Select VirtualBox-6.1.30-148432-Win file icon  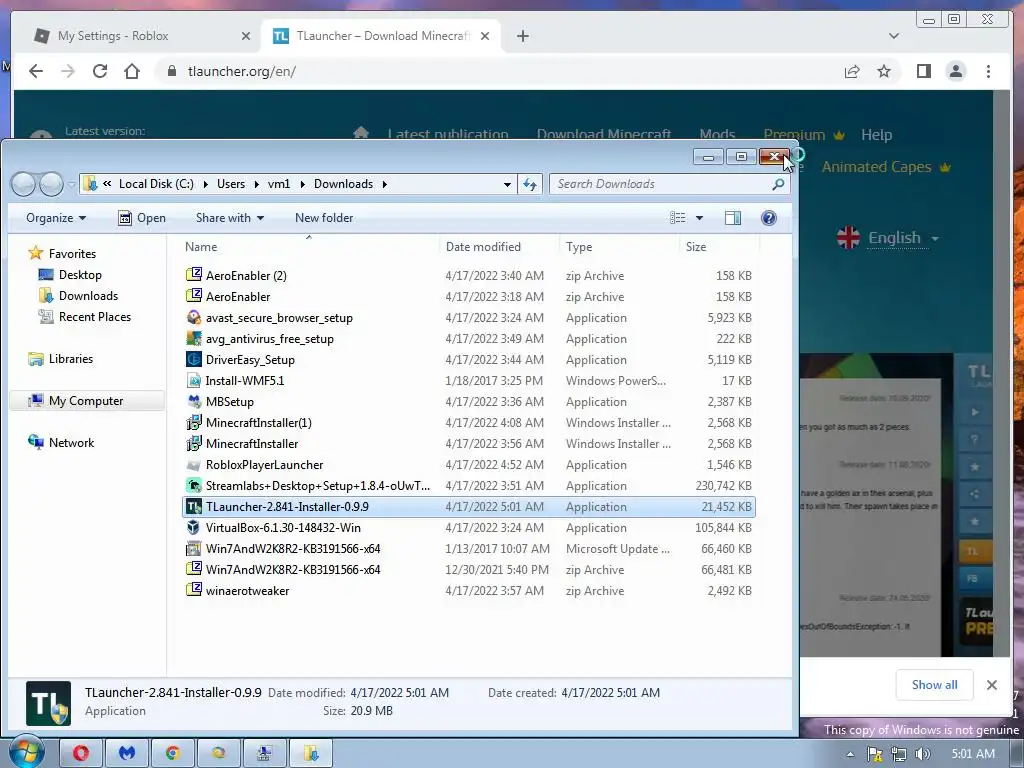coord(194,527)
